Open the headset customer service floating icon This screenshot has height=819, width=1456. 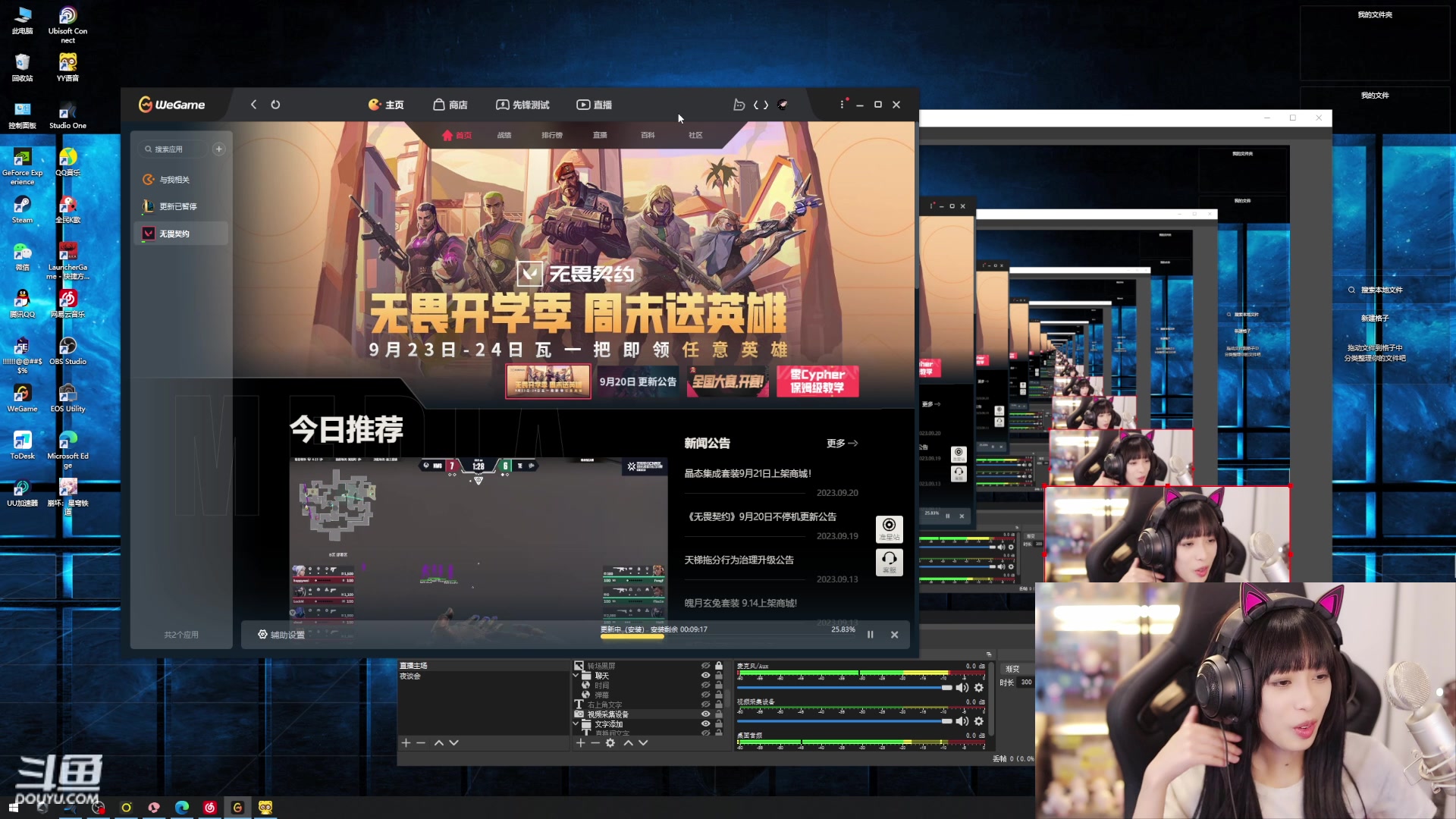889,562
